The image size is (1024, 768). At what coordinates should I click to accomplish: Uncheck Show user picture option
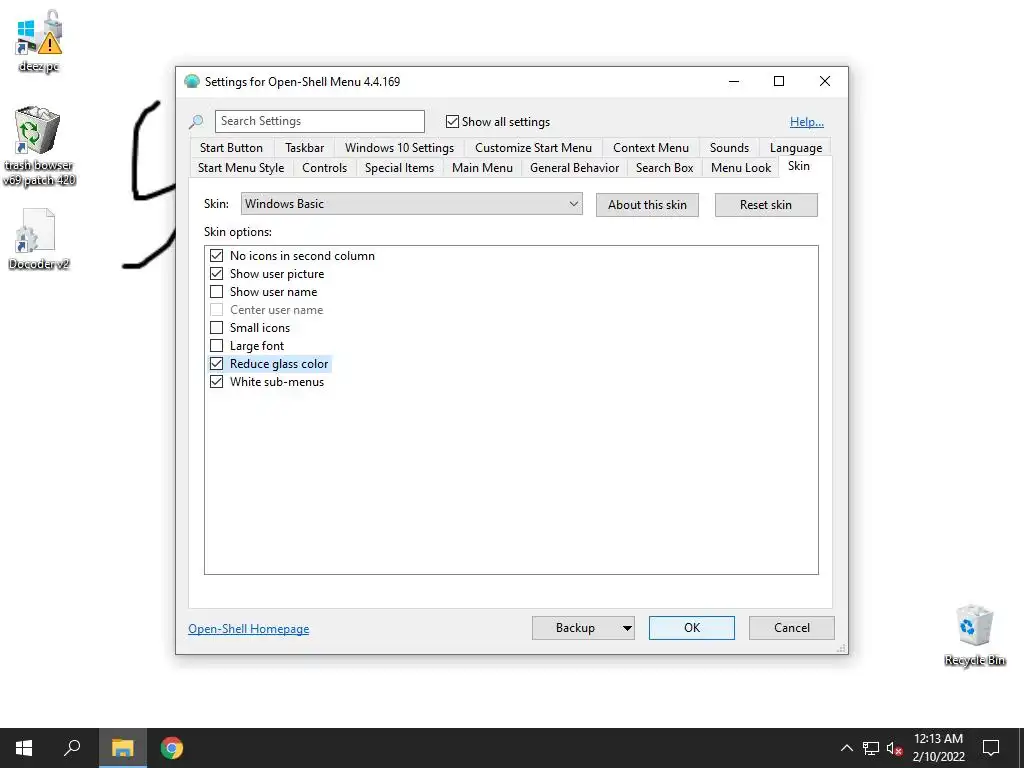coord(216,274)
